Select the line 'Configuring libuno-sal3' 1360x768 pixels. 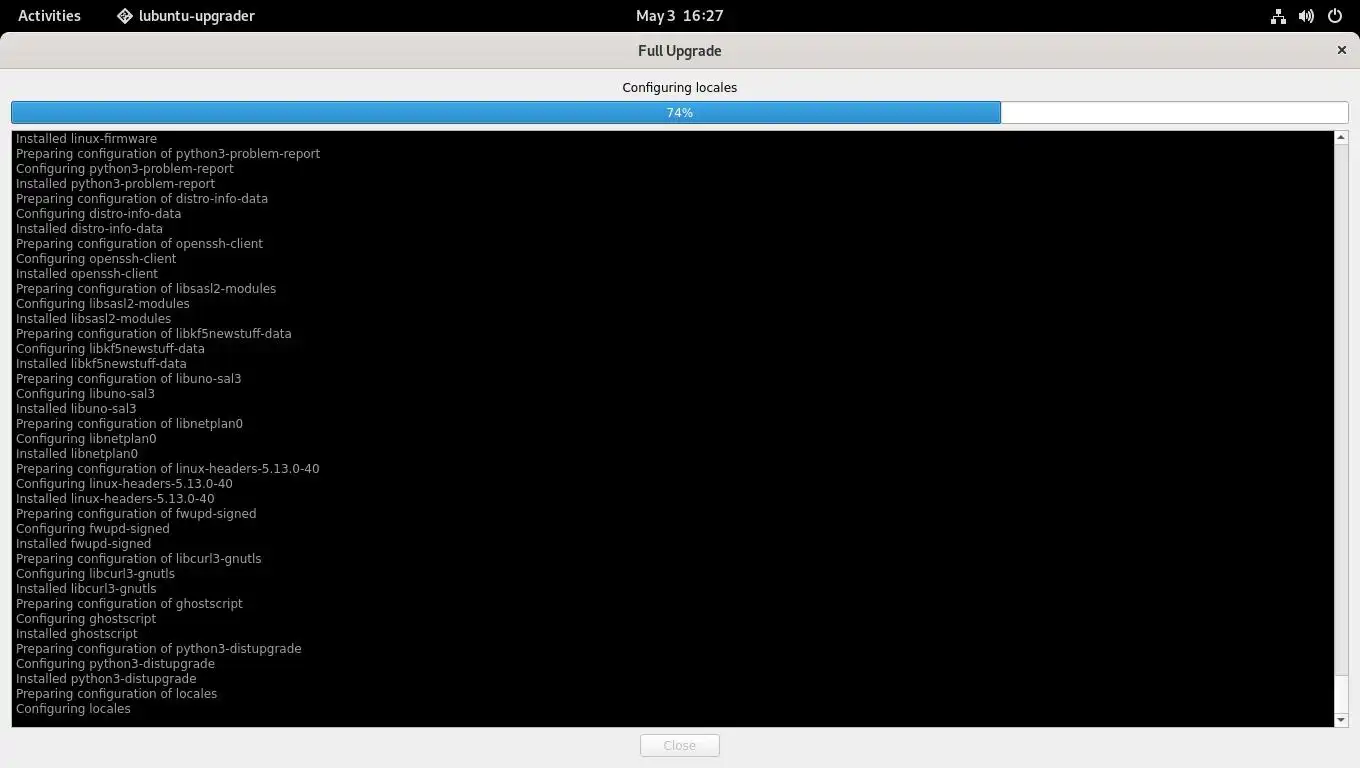[x=85, y=394]
